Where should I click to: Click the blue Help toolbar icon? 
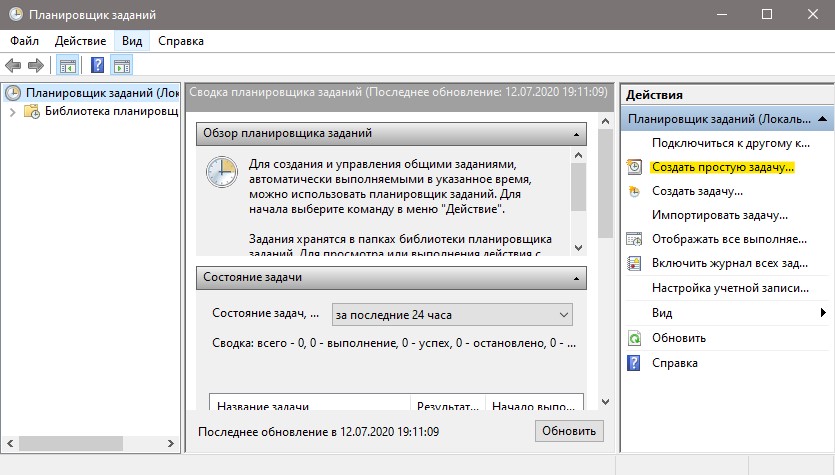click(x=97, y=65)
